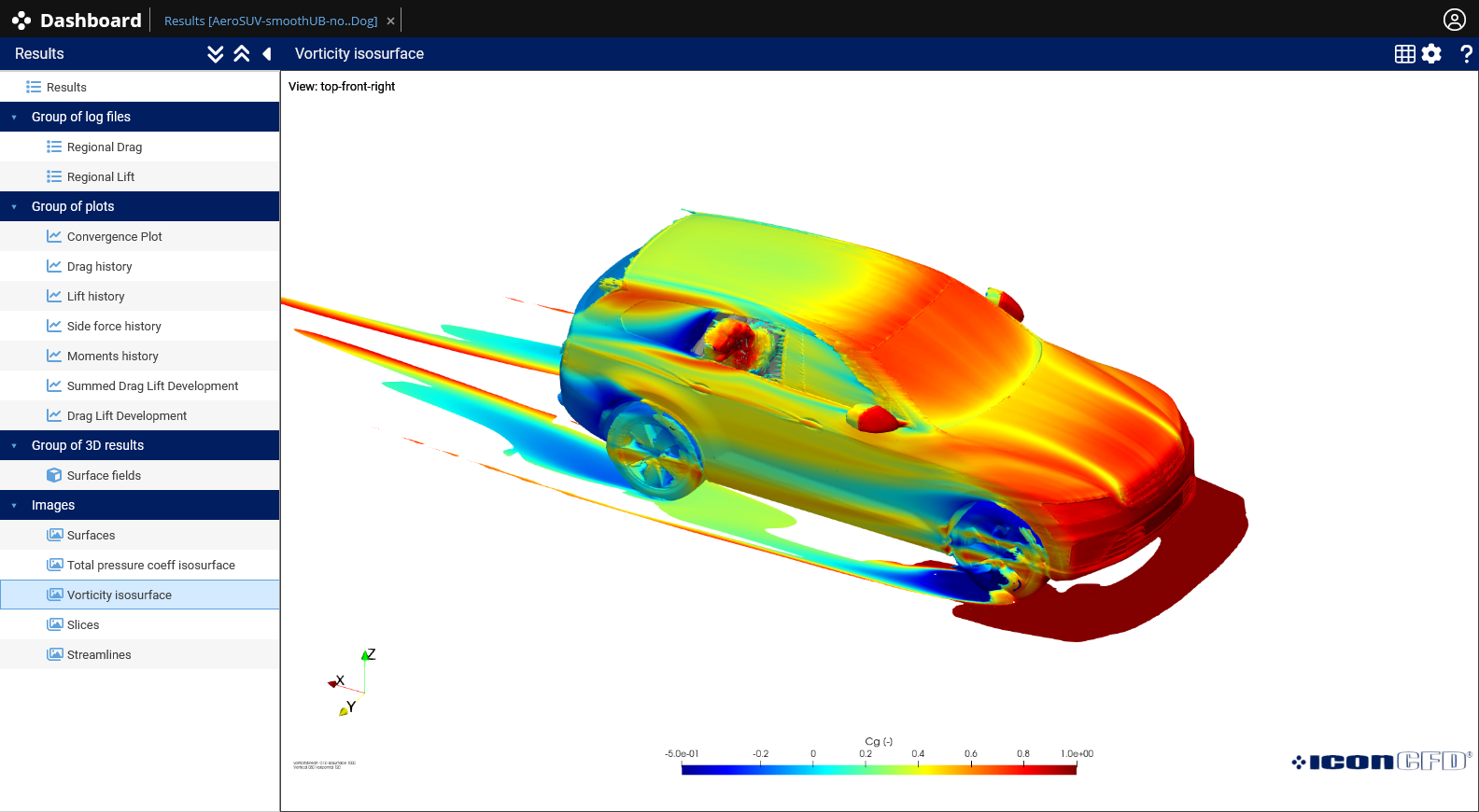Click the XYZ axes orientation triad
The width and height of the screenshot is (1479, 812).
(x=352, y=683)
